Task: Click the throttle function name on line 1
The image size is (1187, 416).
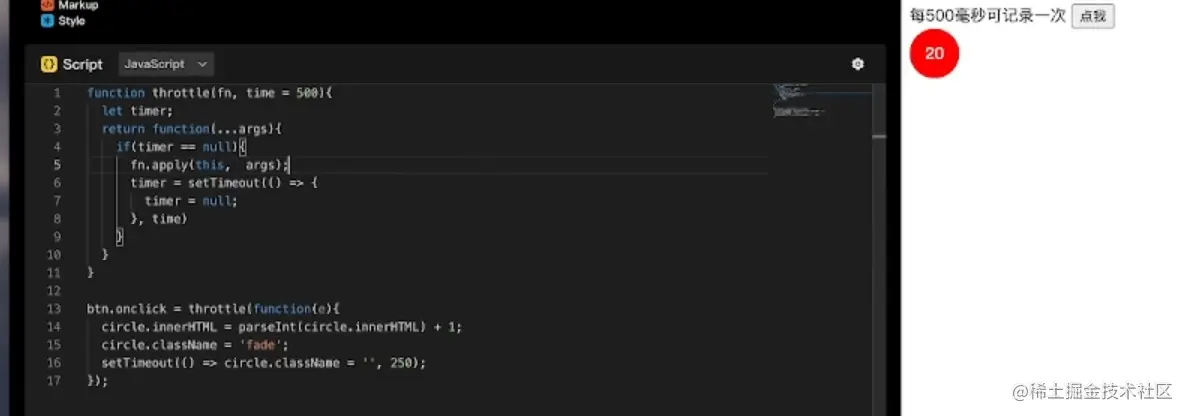Action: (x=179, y=92)
